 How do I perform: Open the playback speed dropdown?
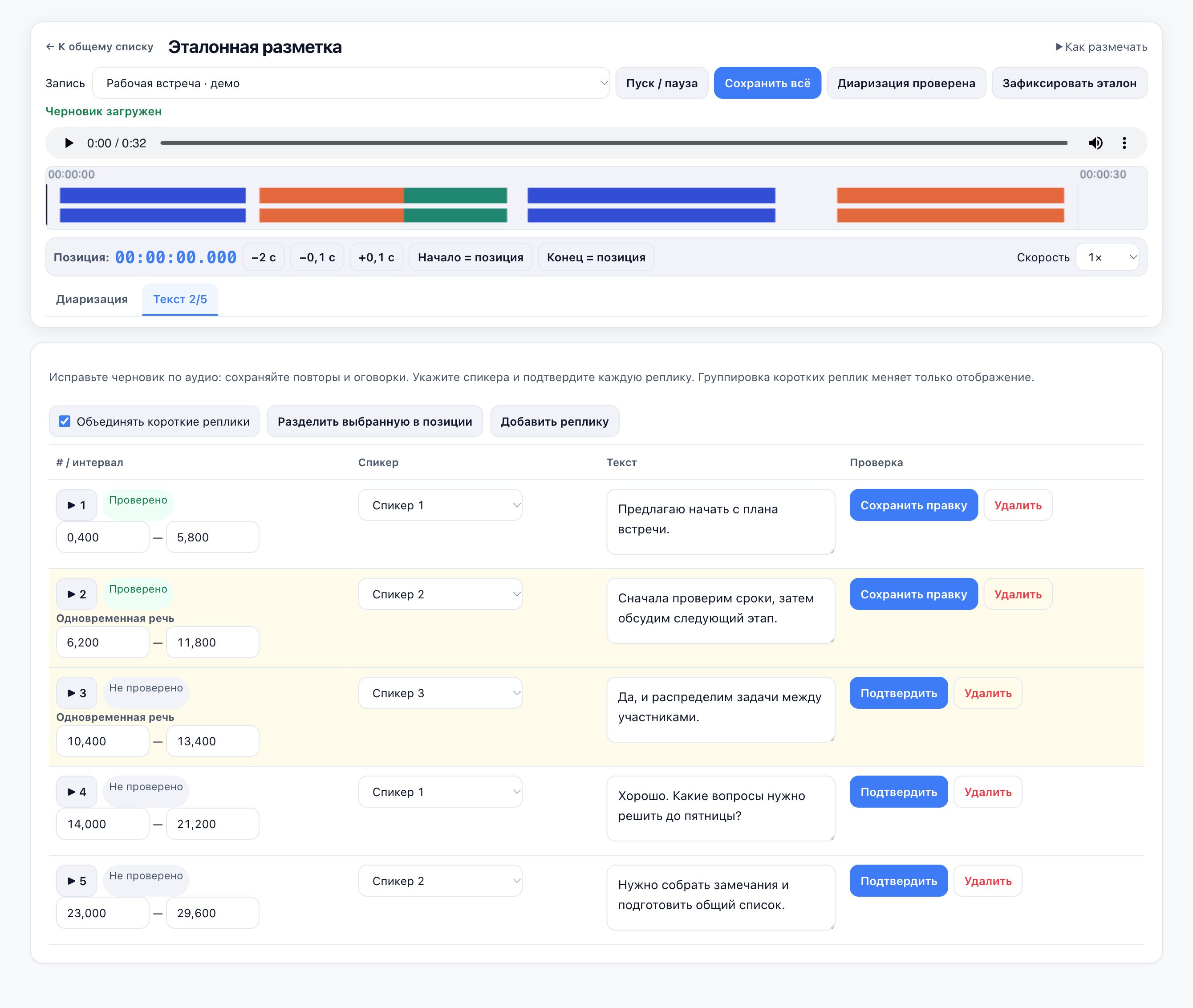tap(1107, 257)
